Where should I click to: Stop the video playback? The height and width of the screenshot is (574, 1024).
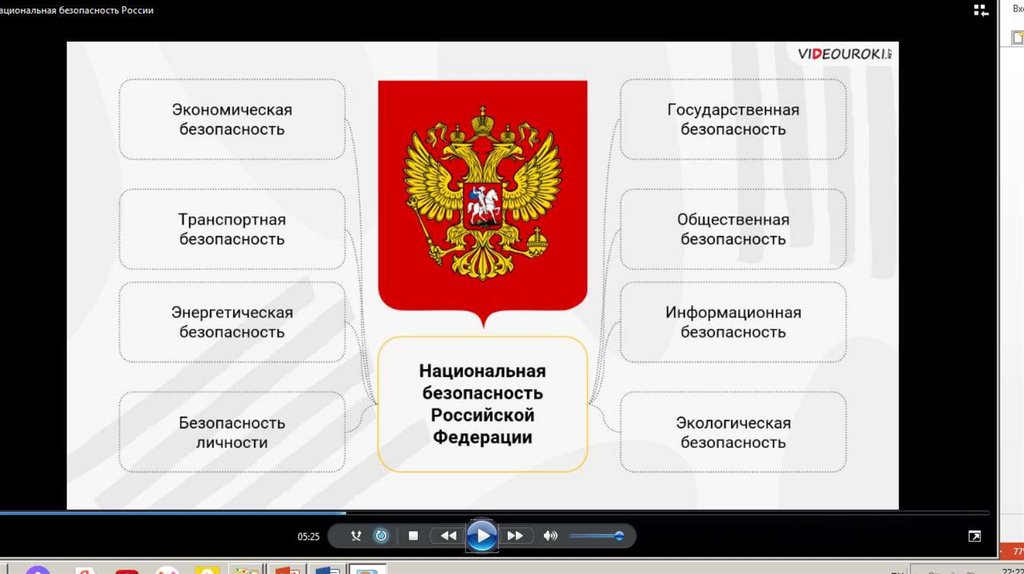click(x=413, y=536)
